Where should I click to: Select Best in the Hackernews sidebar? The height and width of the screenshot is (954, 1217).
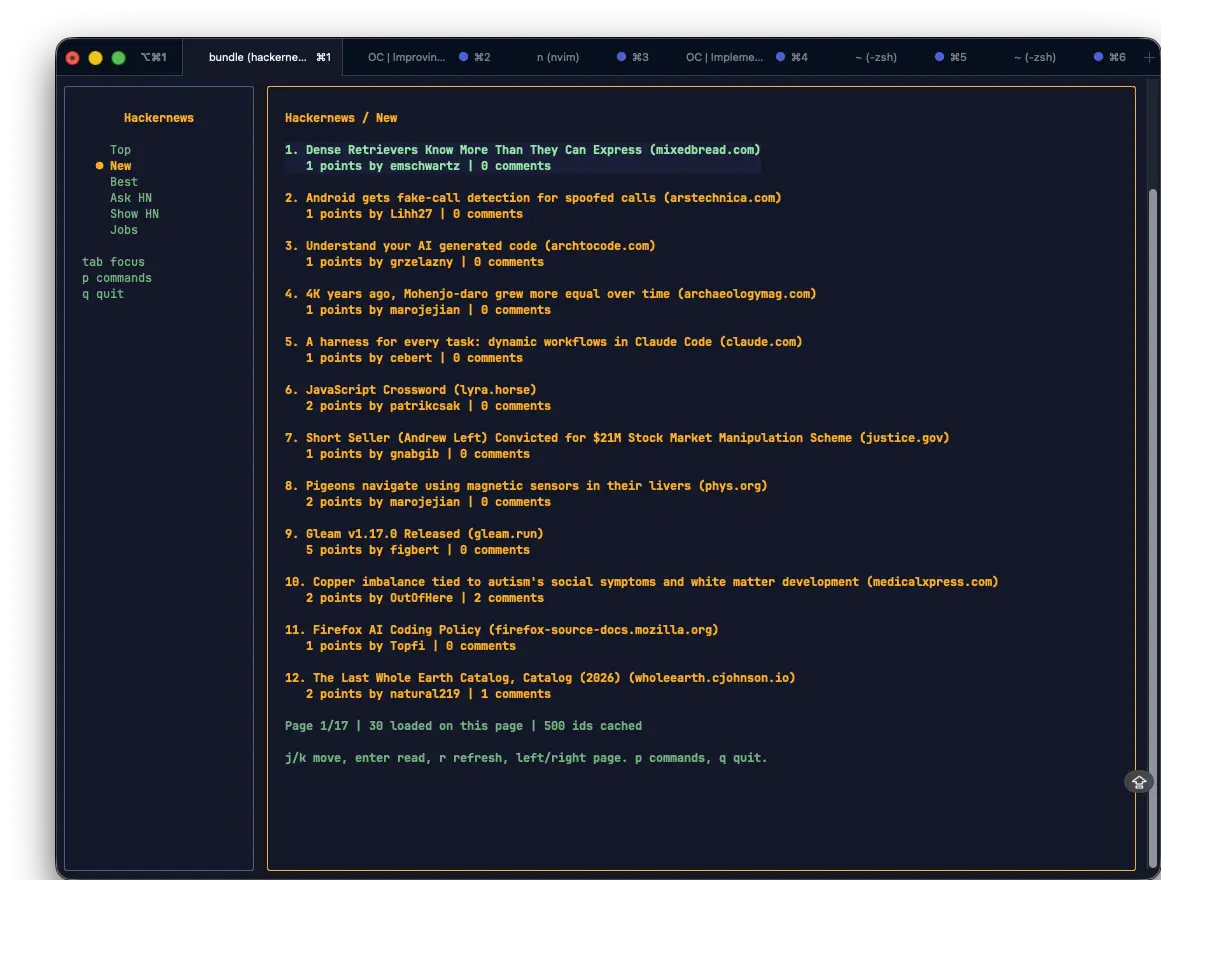click(x=124, y=182)
